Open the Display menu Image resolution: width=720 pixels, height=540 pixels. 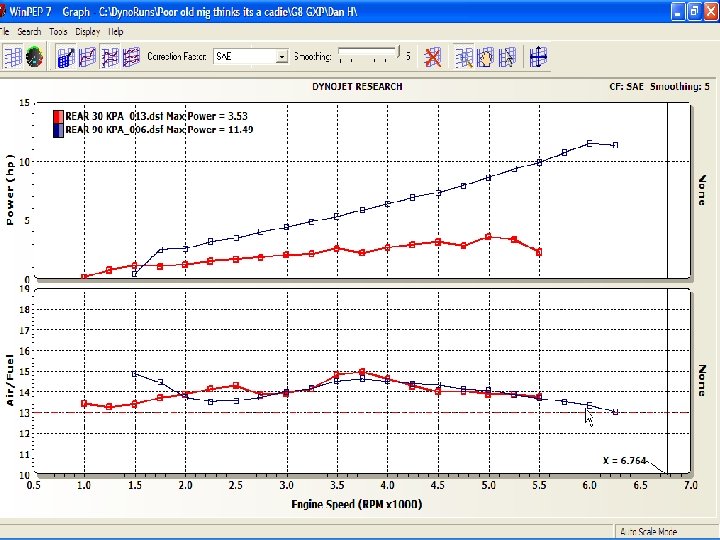point(88,32)
